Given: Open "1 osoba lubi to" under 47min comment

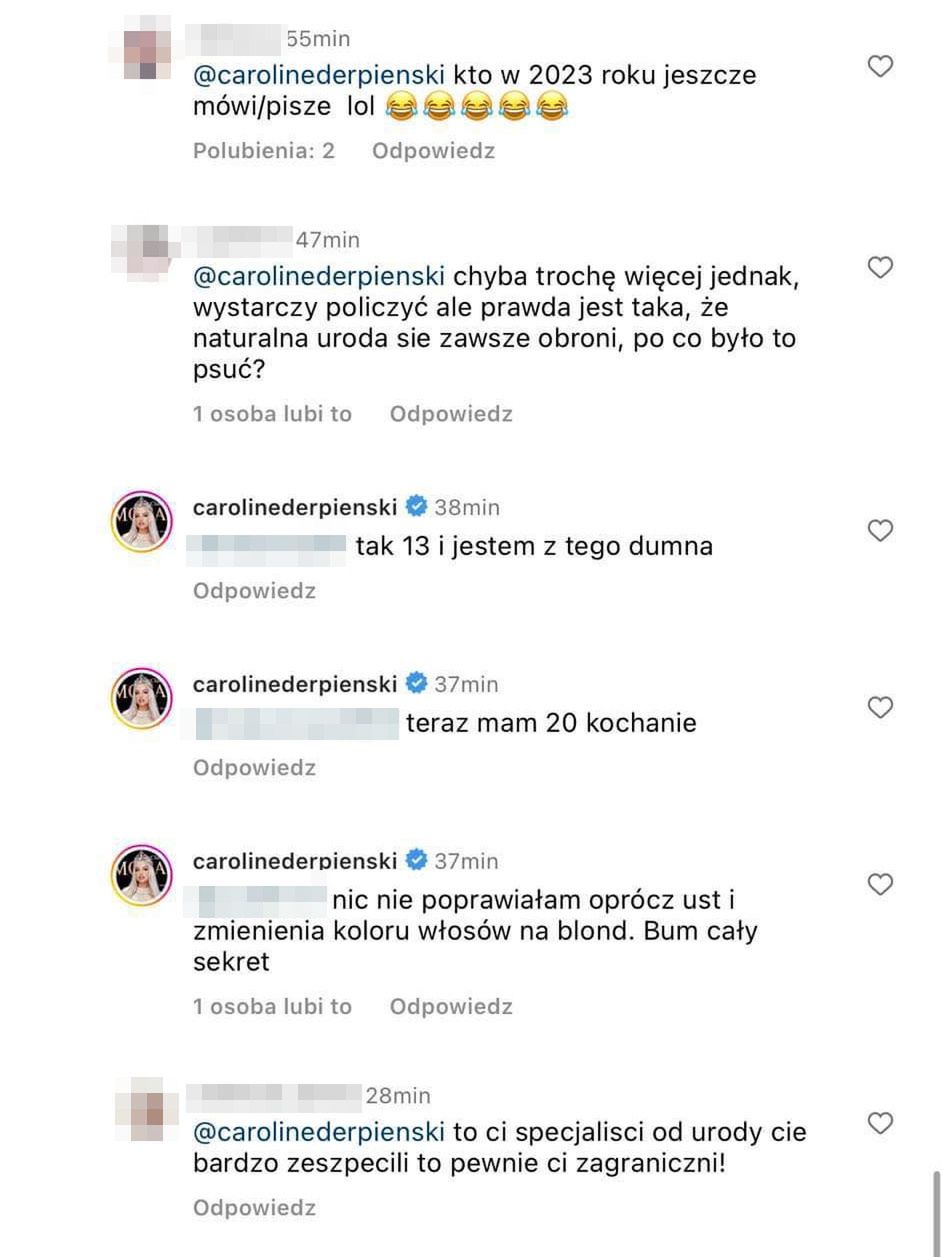Looking at the screenshot, I should click(x=272, y=414).
